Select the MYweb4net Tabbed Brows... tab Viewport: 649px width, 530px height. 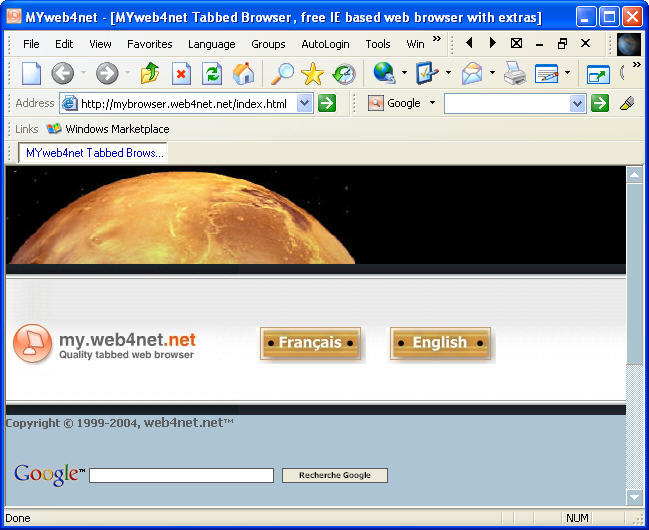(93, 153)
